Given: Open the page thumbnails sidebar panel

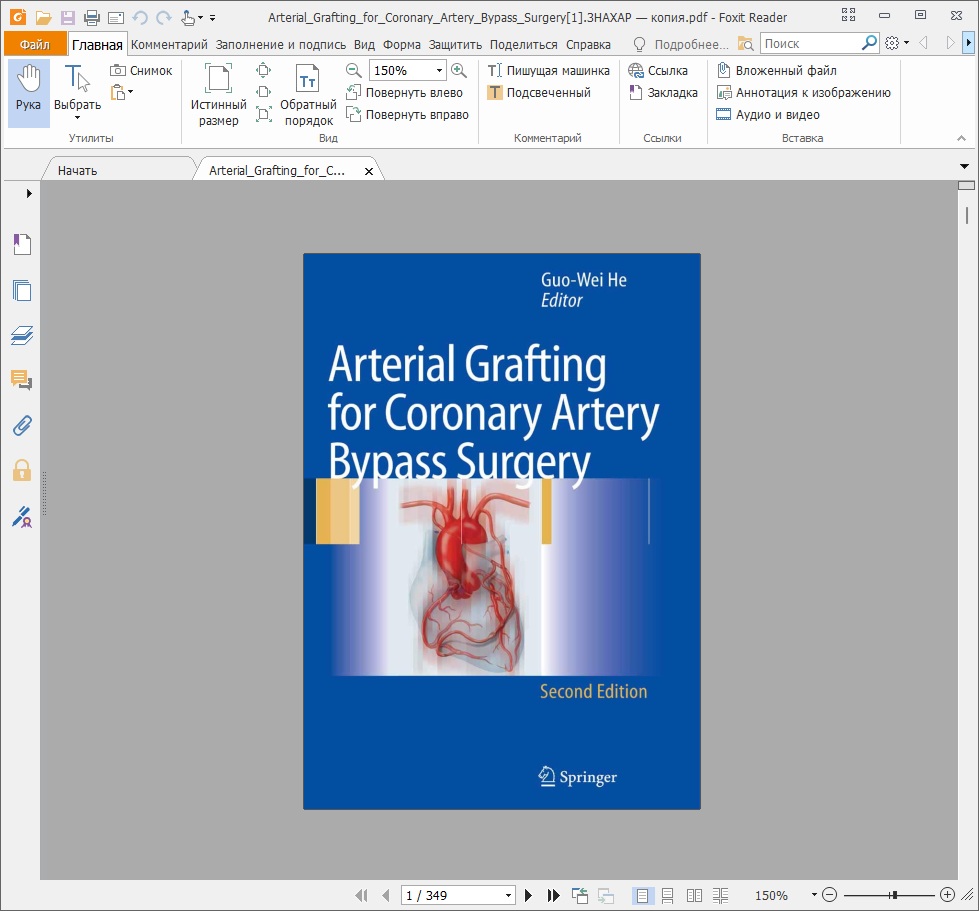Looking at the screenshot, I should (22, 290).
